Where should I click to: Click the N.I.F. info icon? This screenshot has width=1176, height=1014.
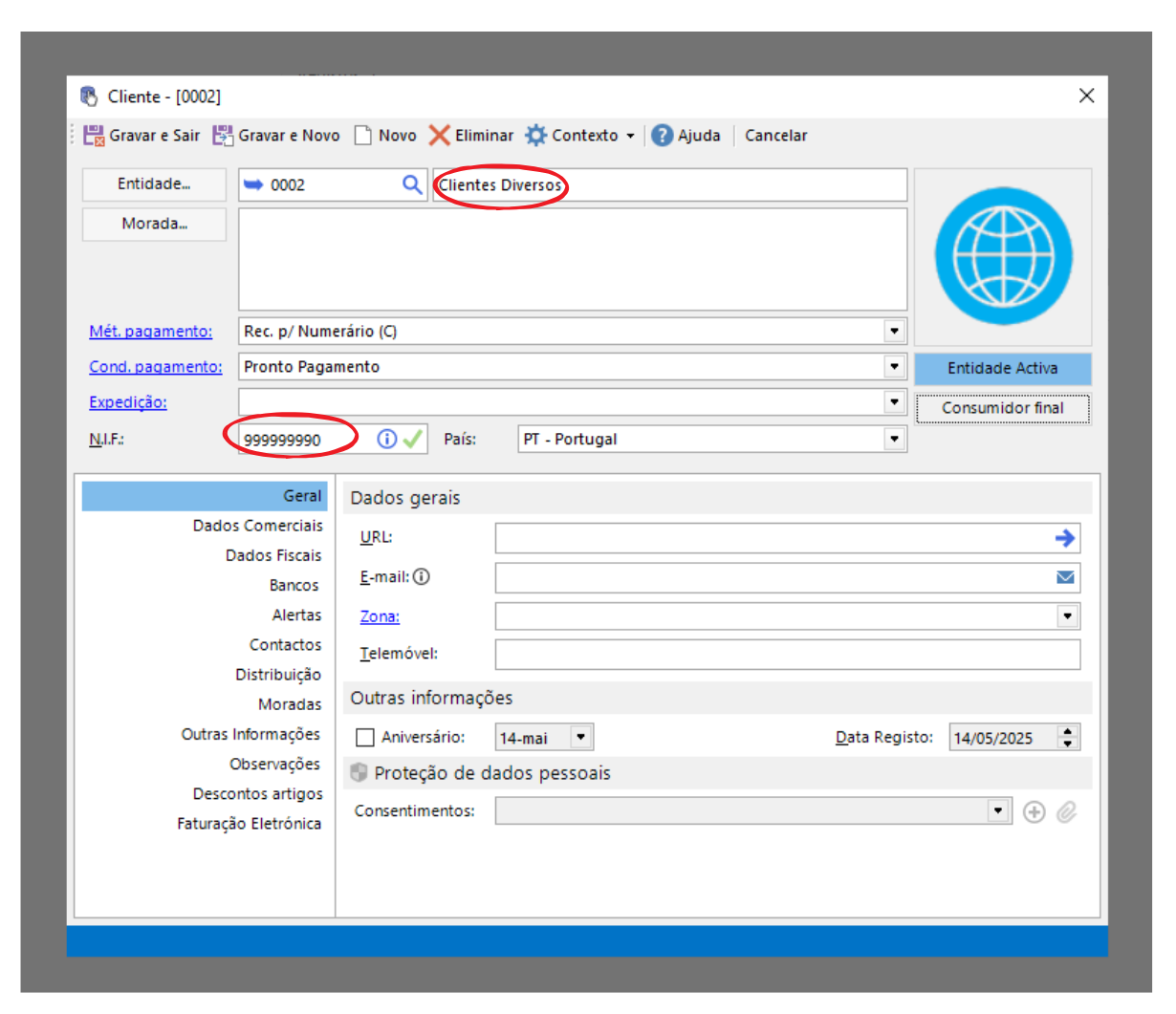pos(386,440)
